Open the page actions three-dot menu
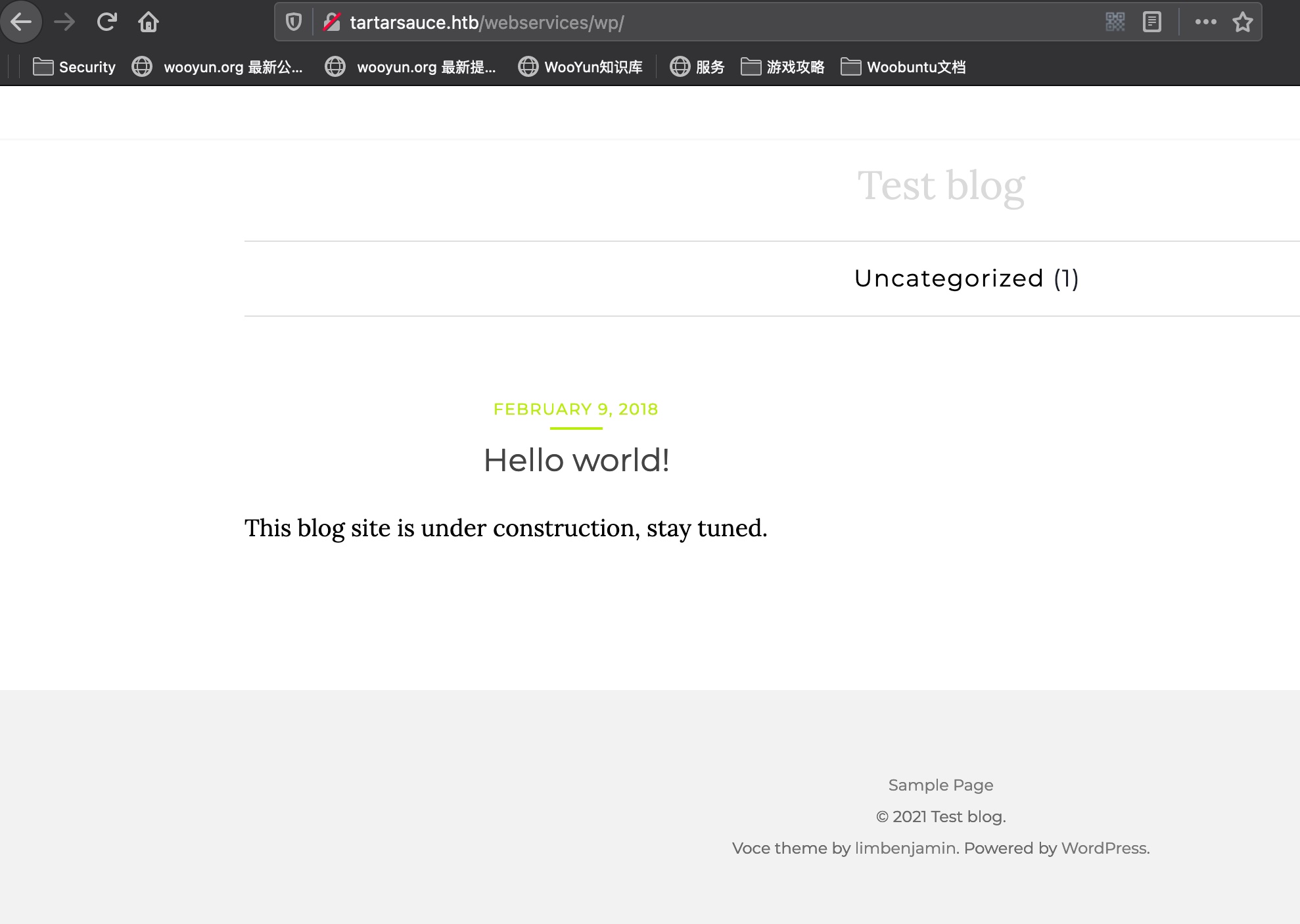The width and height of the screenshot is (1300, 924). click(x=1205, y=22)
